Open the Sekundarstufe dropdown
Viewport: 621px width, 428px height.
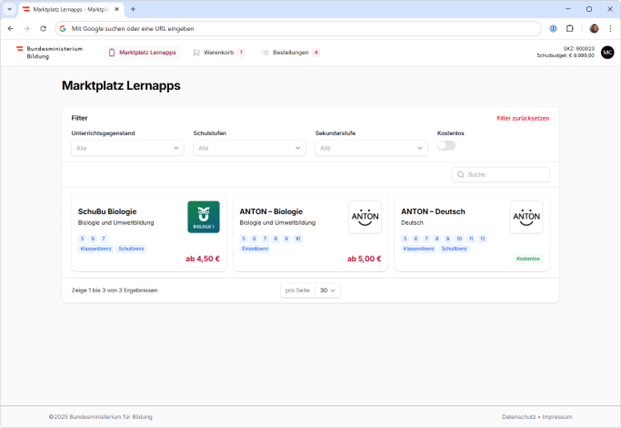pyautogui.click(x=371, y=148)
